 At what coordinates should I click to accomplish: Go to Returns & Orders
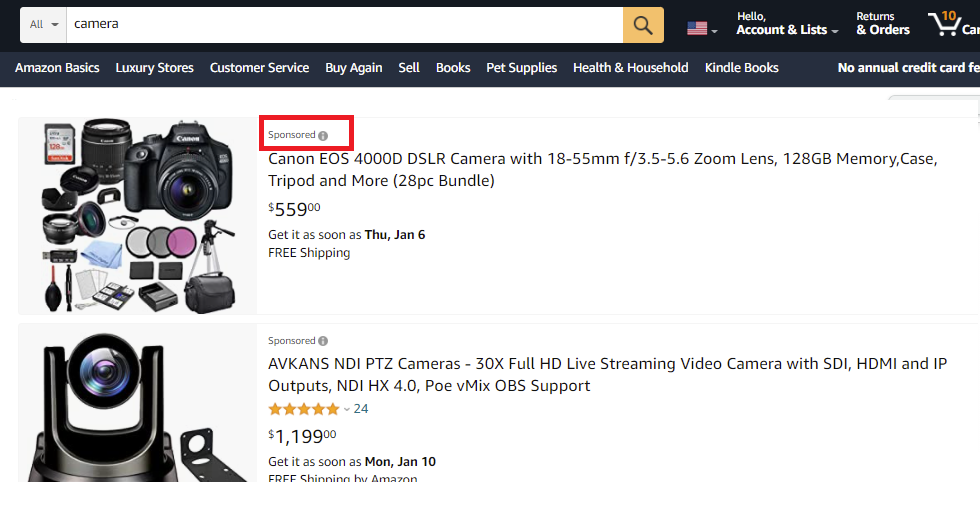882,24
